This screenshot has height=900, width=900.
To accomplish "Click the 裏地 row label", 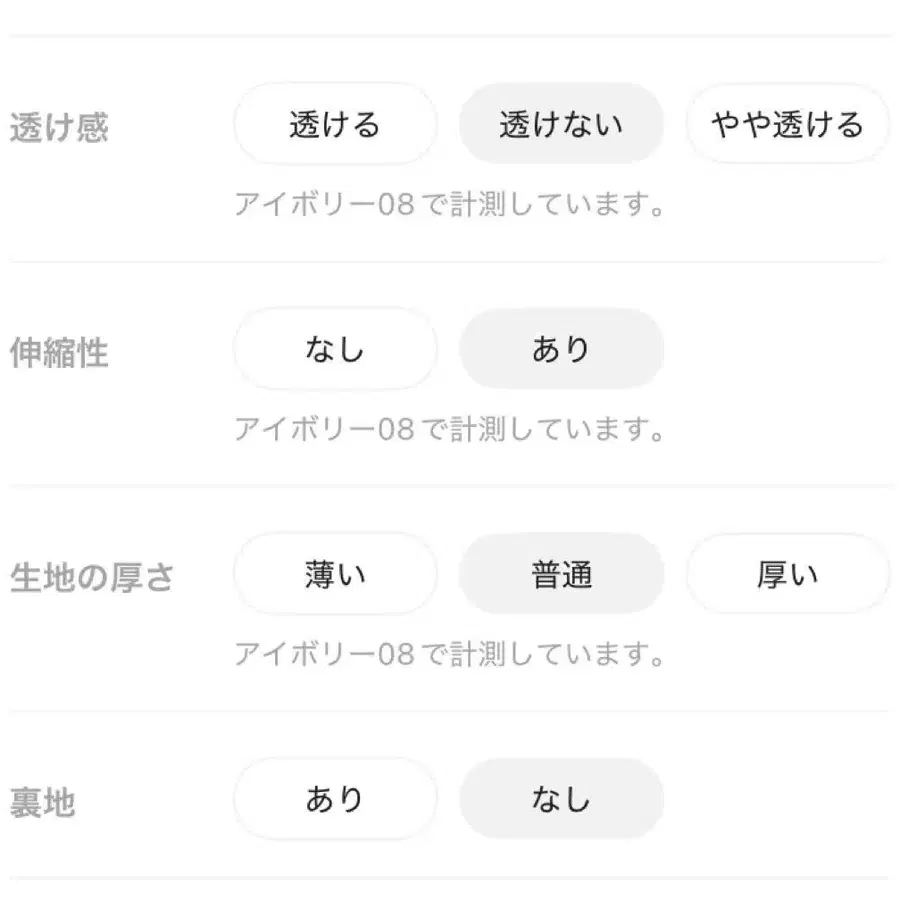I will pos(43,803).
